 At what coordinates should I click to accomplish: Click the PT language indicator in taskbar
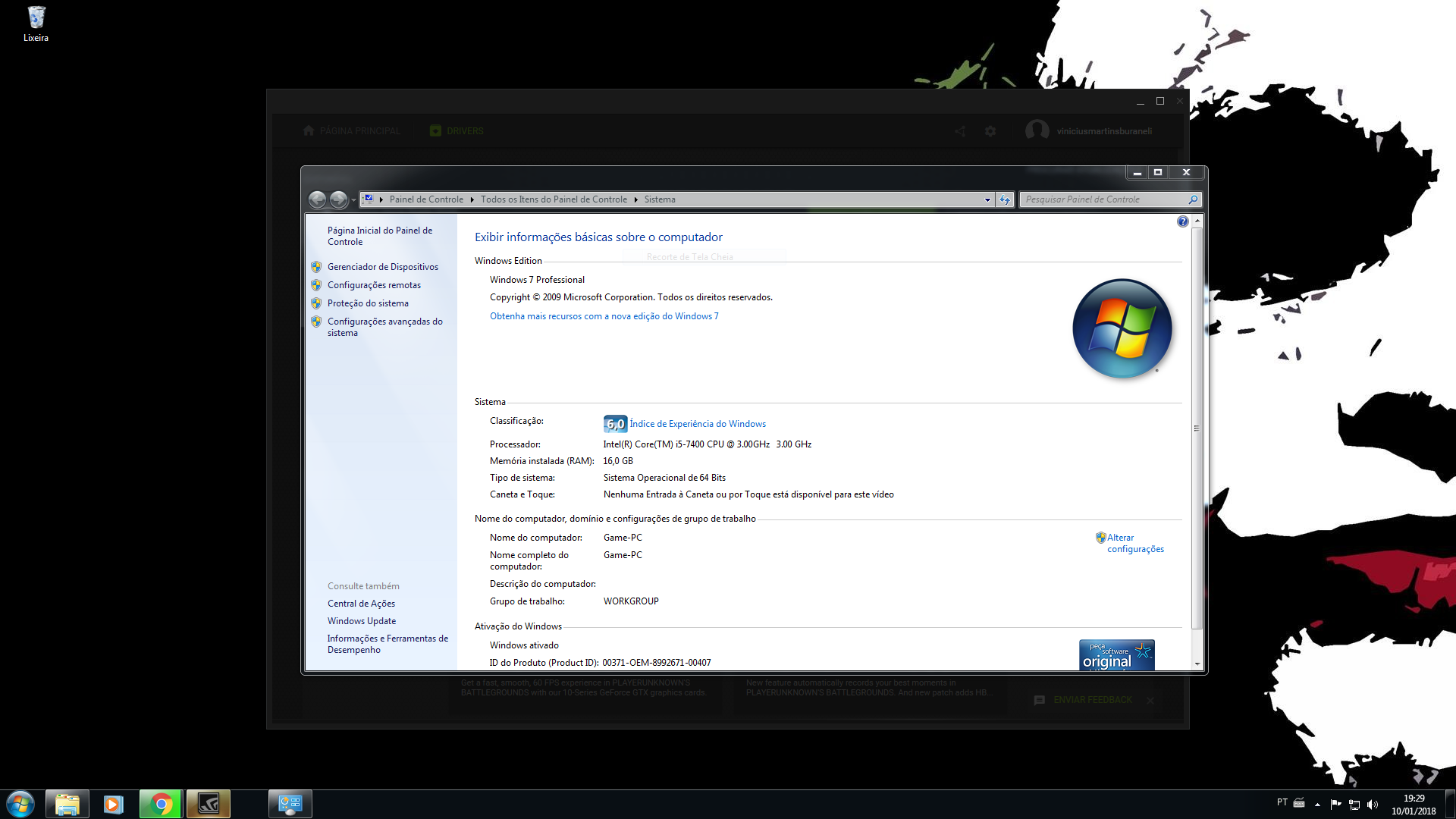(x=1282, y=802)
